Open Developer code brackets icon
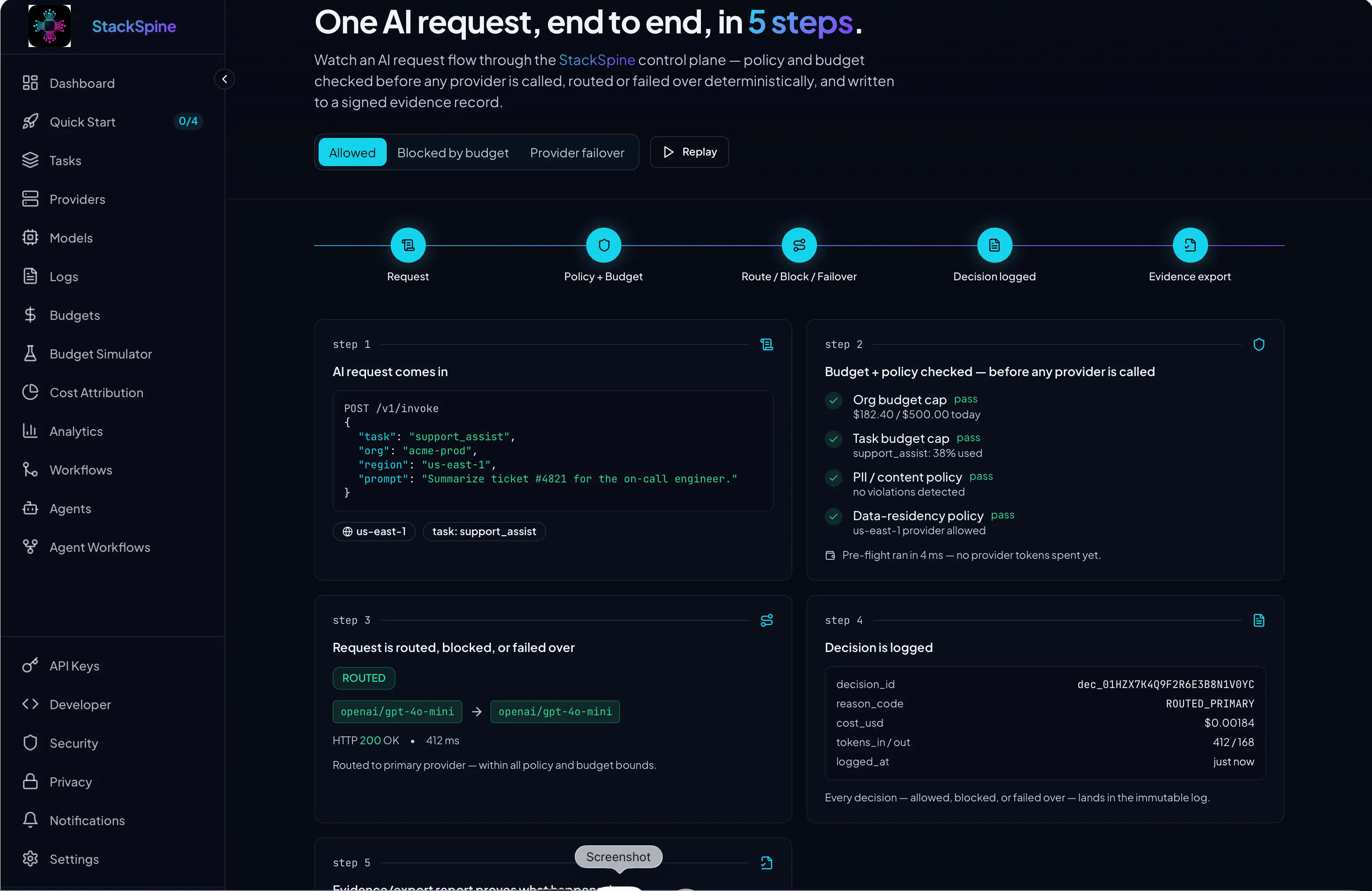The image size is (1372, 891). tap(30, 704)
